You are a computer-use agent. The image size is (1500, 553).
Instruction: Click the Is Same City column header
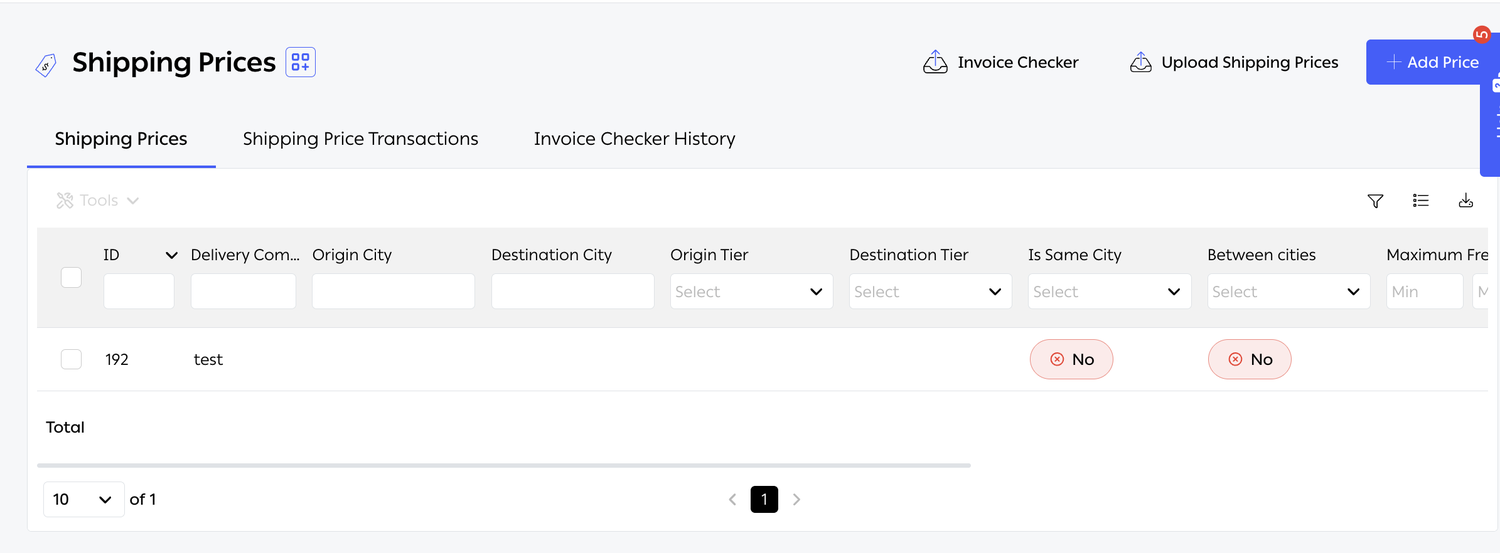coord(1075,255)
